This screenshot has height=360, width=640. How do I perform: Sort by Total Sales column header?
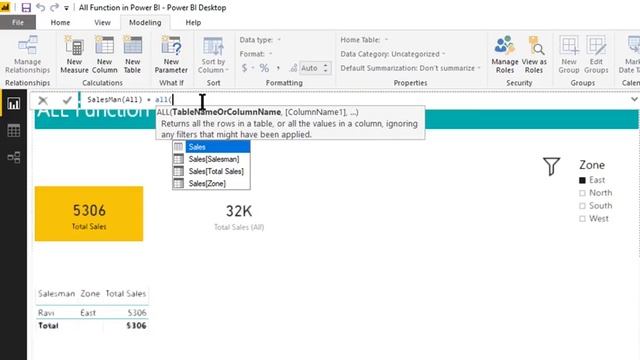(126, 293)
